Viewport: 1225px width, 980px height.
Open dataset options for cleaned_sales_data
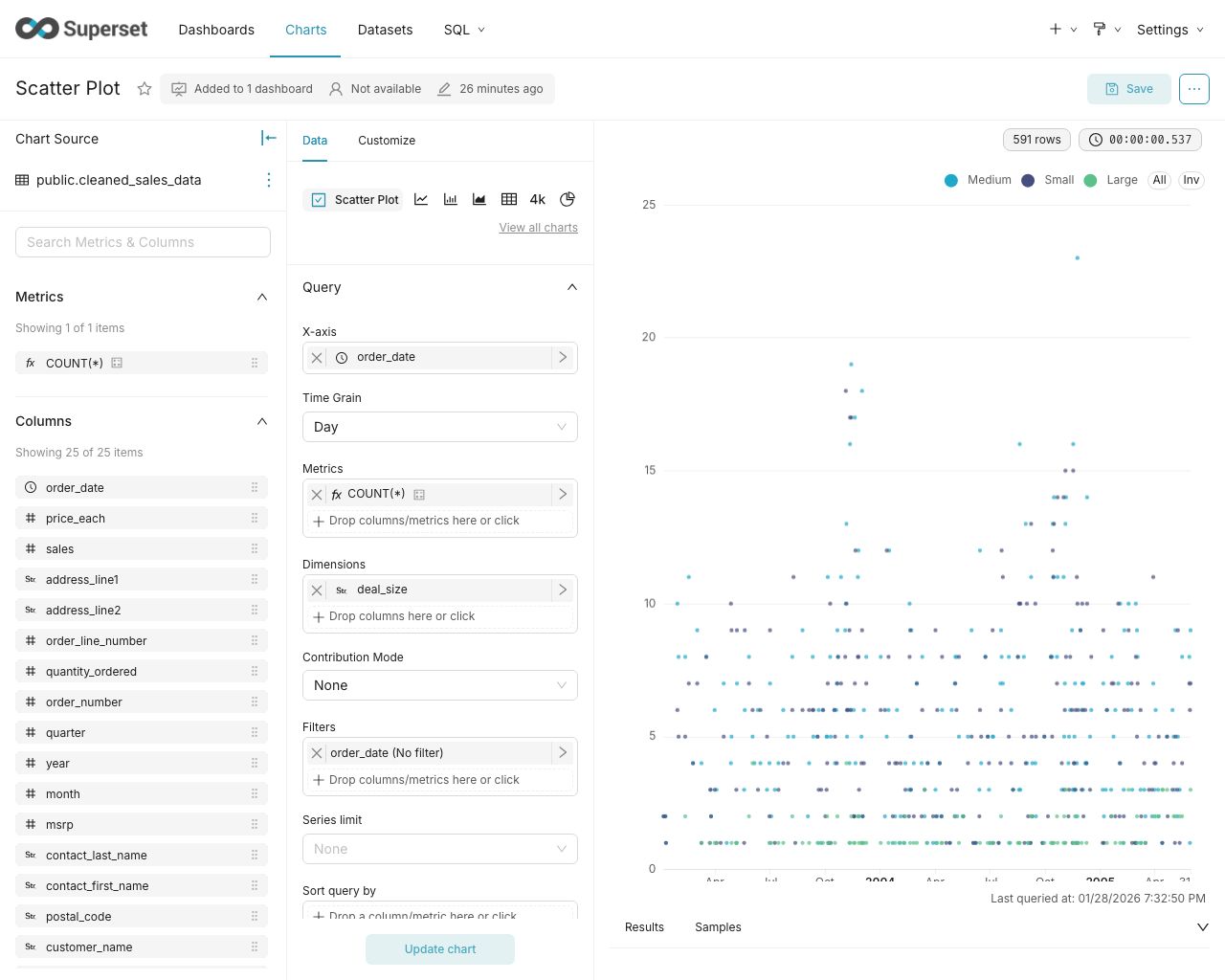[x=268, y=180]
